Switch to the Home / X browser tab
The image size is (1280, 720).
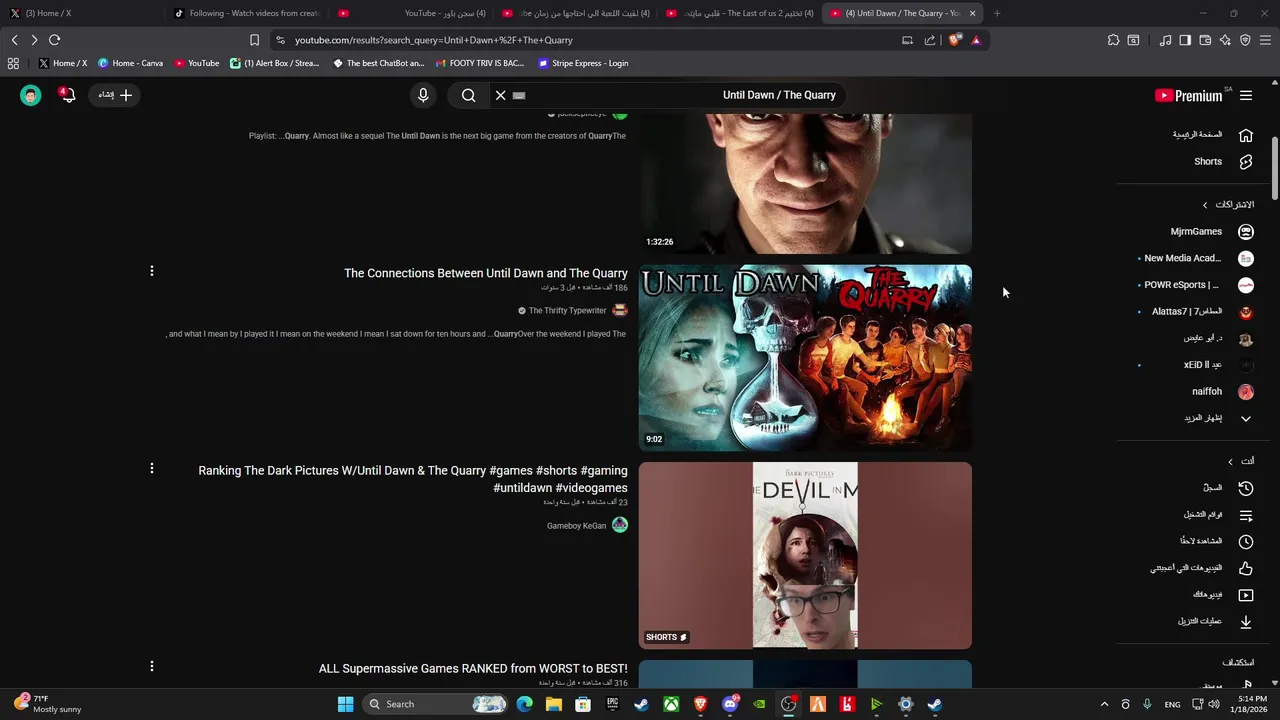[x=82, y=13]
